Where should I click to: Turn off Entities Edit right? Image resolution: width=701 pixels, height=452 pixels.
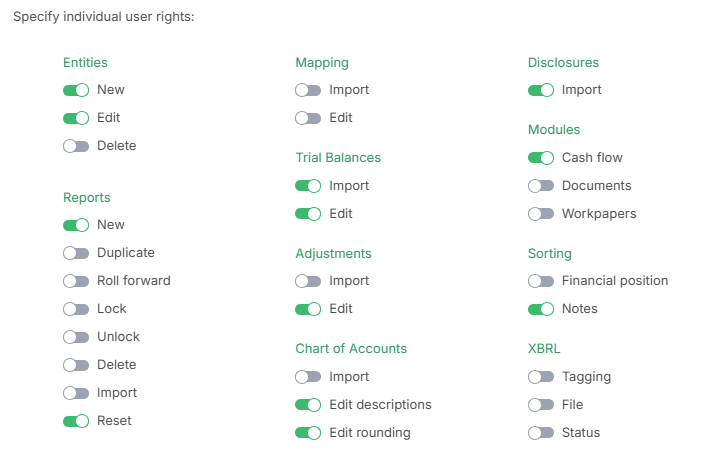(x=76, y=118)
